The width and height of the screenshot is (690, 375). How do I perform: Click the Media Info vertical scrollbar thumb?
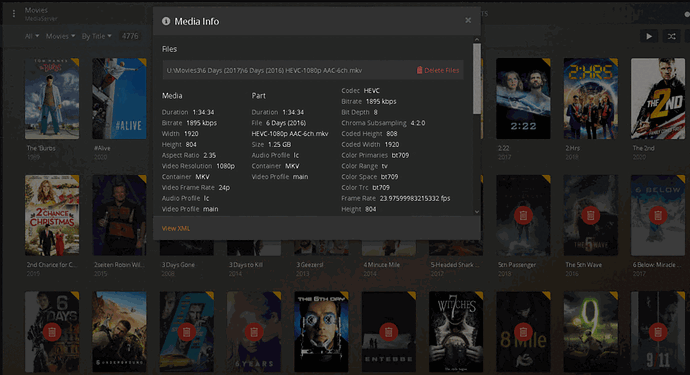pos(477,79)
